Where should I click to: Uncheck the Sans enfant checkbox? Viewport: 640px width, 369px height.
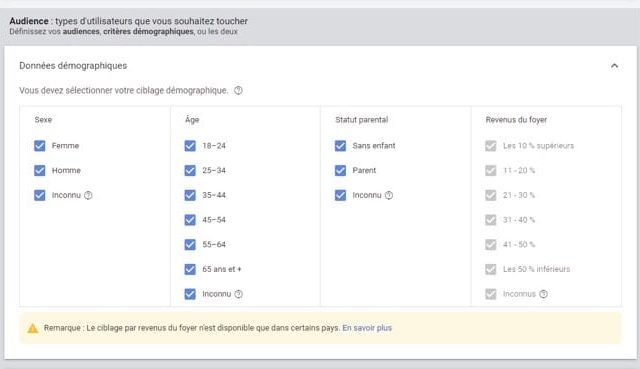pos(340,146)
